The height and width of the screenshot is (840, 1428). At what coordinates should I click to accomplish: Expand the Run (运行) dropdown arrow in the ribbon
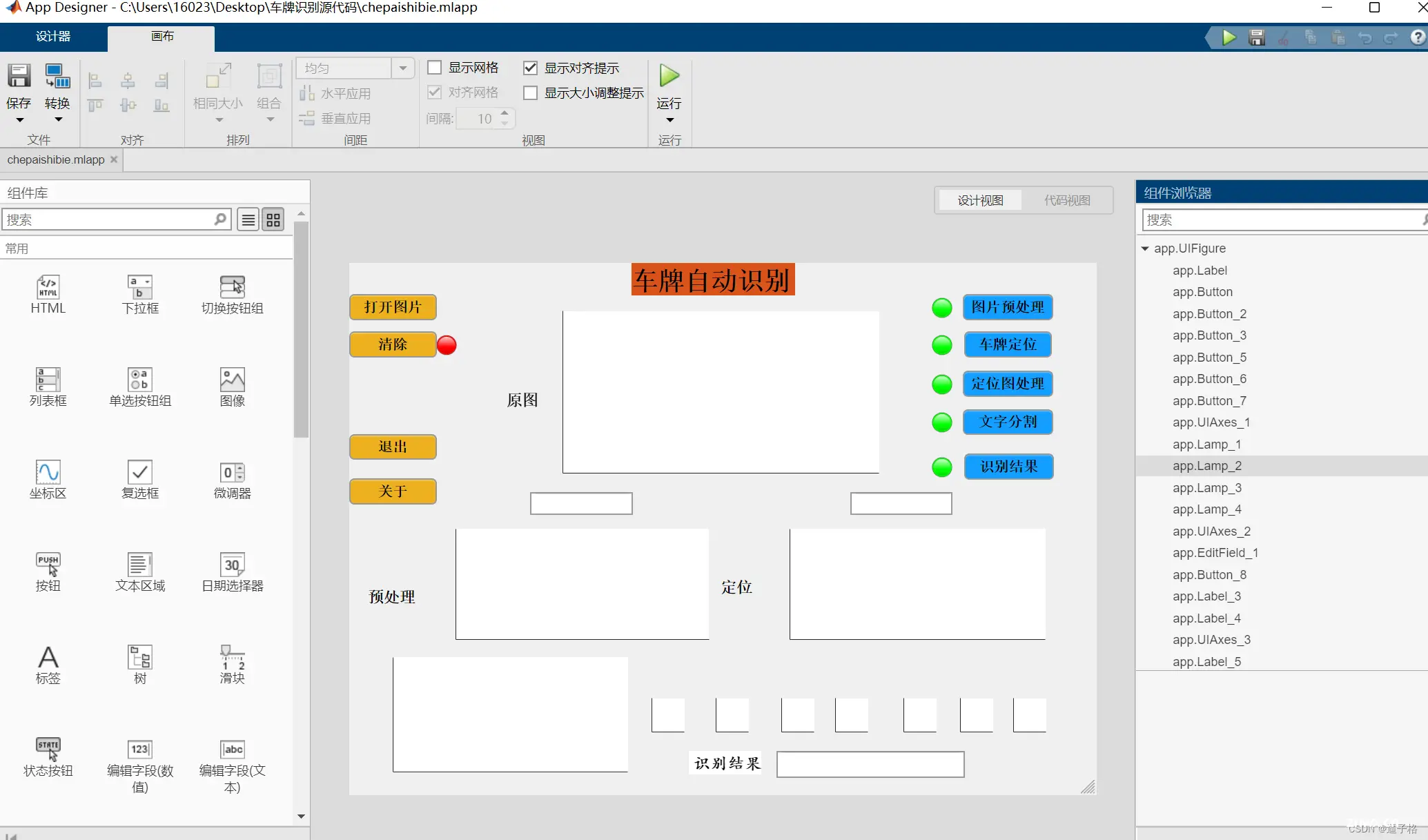(669, 120)
